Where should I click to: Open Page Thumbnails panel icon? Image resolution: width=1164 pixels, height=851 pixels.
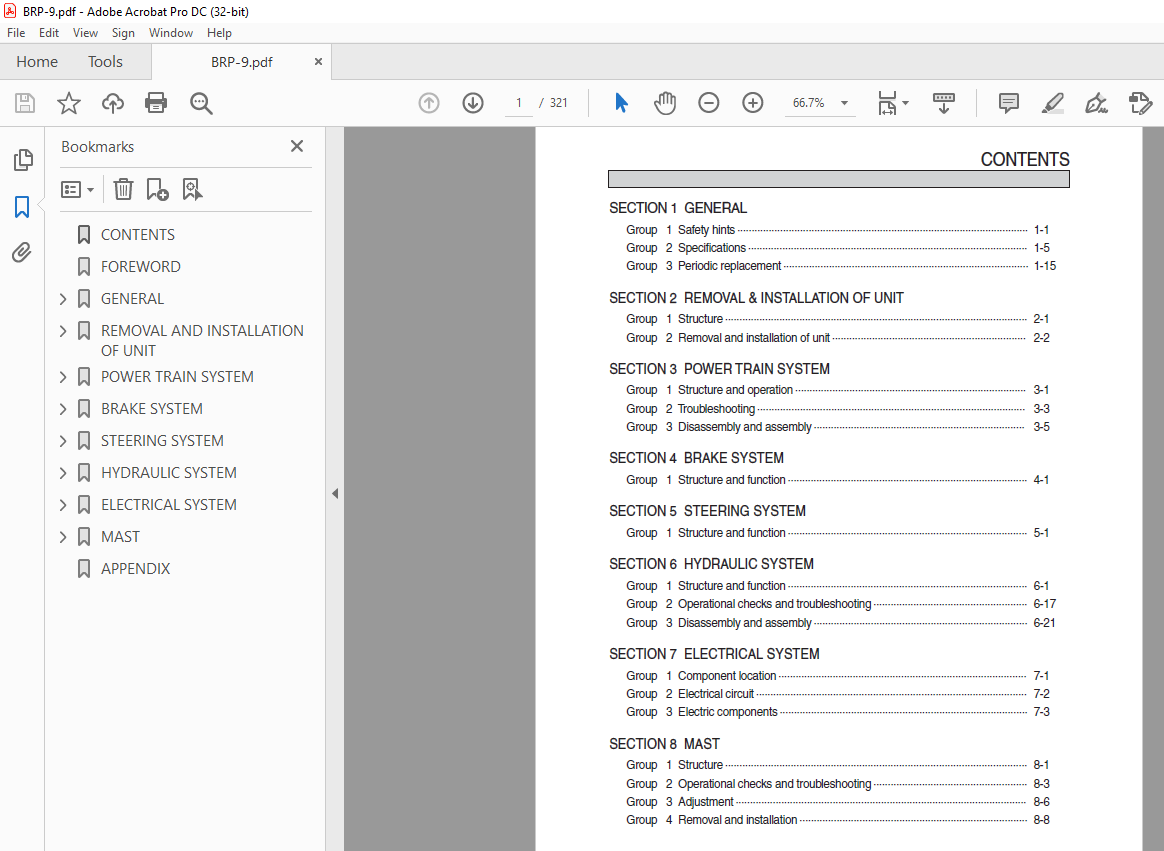23,160
